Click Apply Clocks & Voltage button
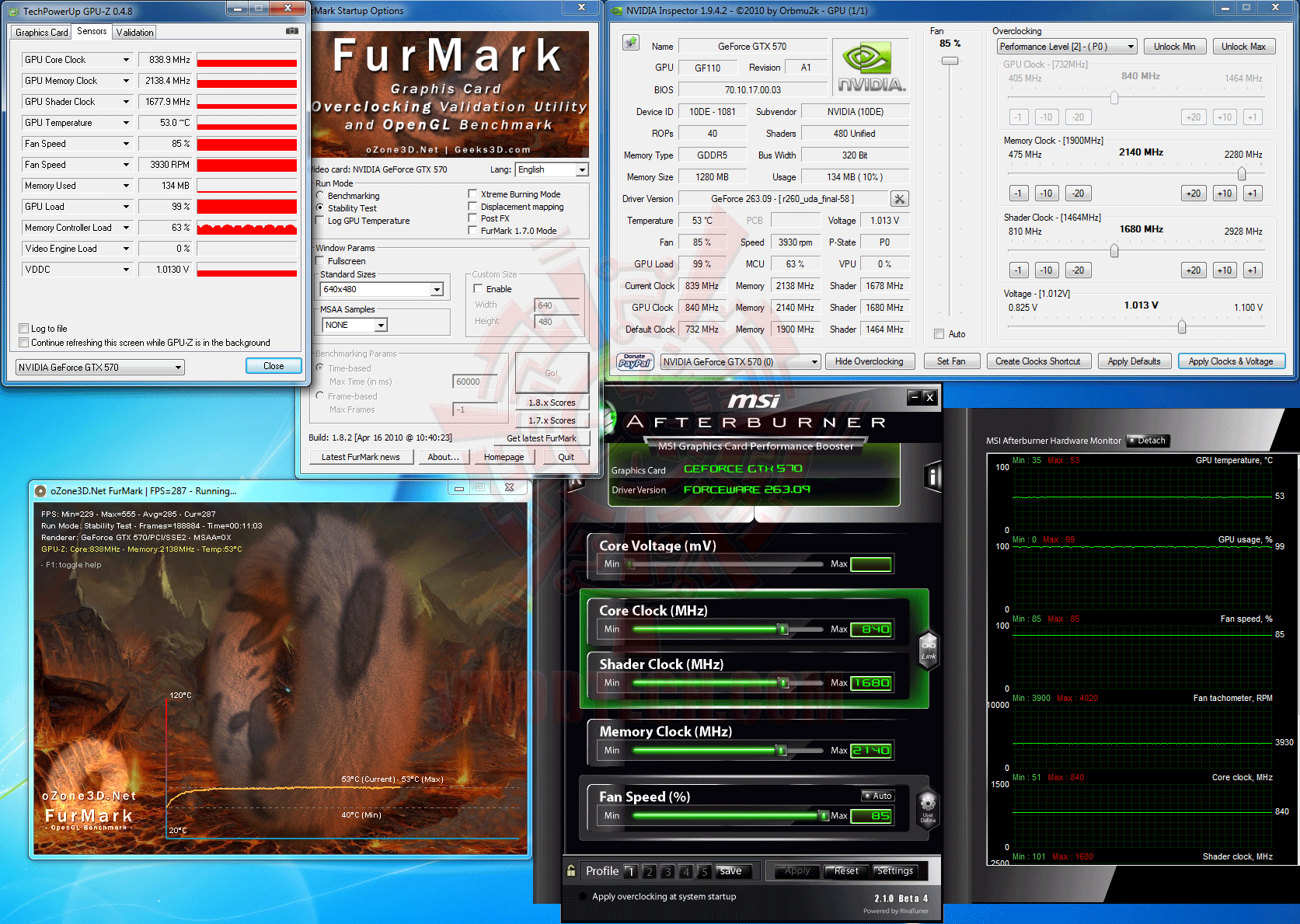Viewport: 1300px width, 924px height. [1231, 361]
